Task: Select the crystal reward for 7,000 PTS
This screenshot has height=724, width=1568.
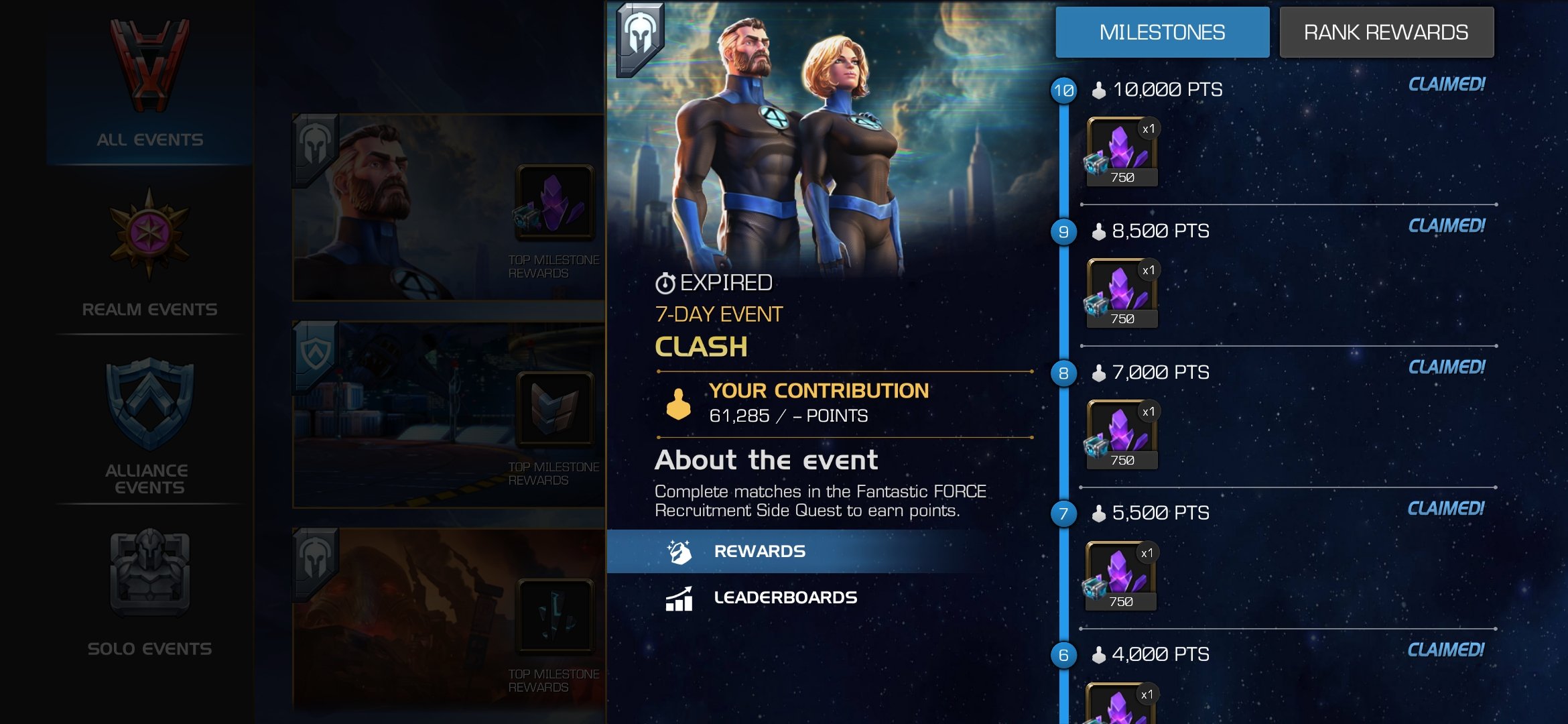Action: click(1122, 434)
